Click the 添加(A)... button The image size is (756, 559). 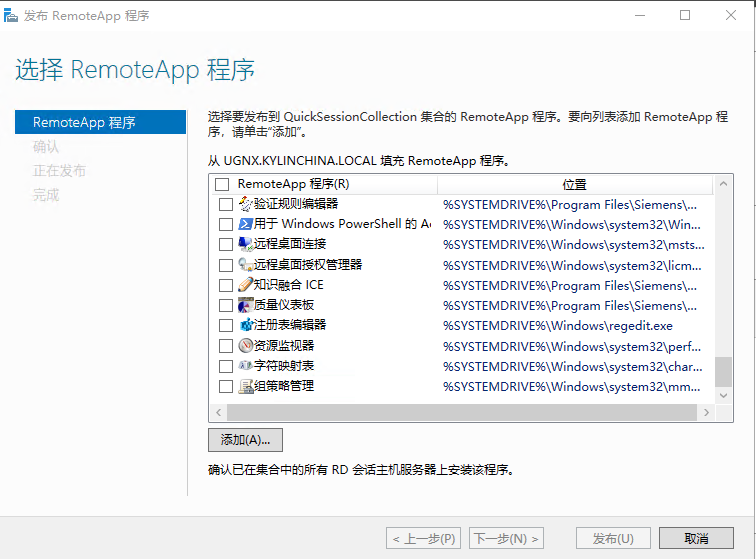(245, 440)
